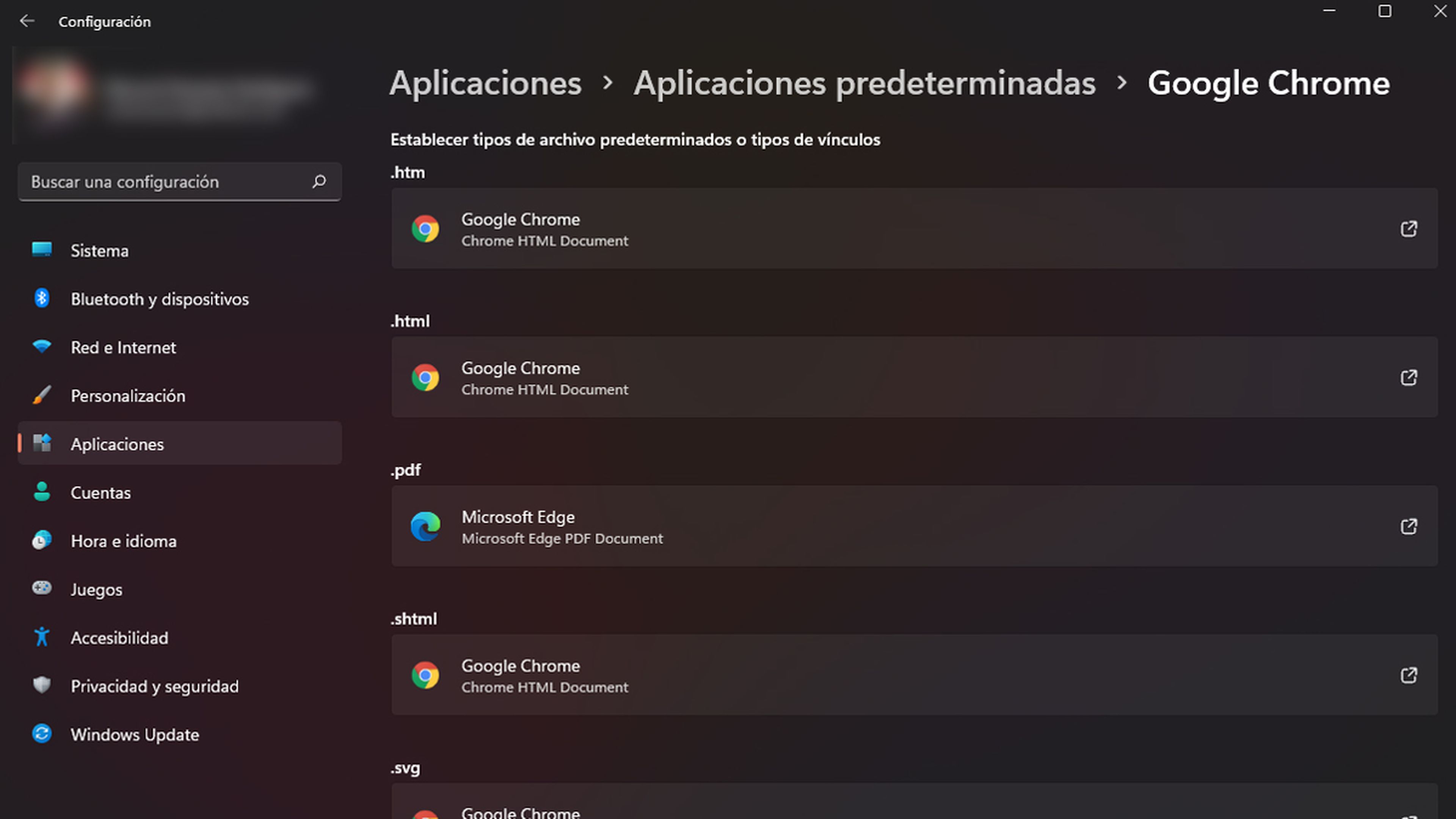Viewport: 1456px width, 819px height.
Task: Open Privacidad y seguridad settings
Action: [x=180, y=686]
